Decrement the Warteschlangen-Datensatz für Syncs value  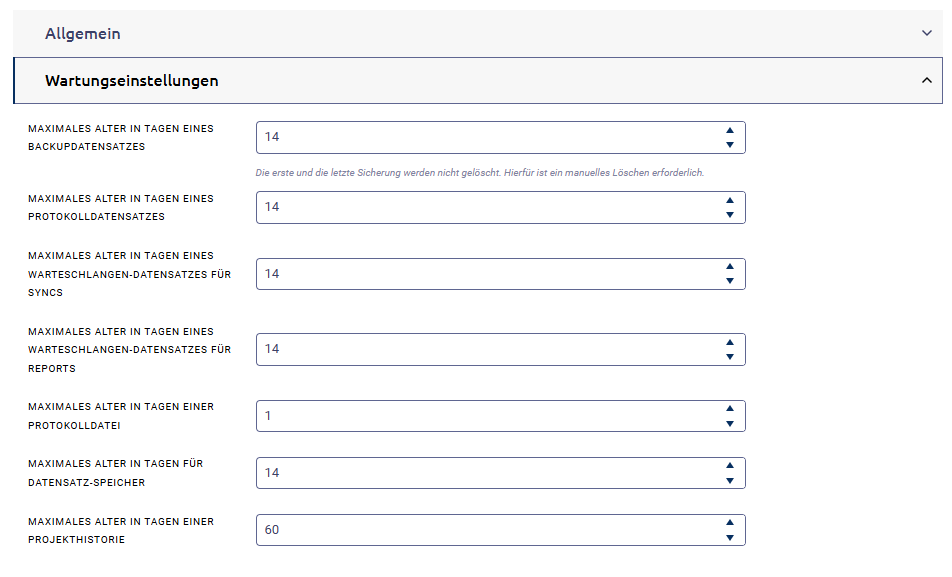pos(729,281)
